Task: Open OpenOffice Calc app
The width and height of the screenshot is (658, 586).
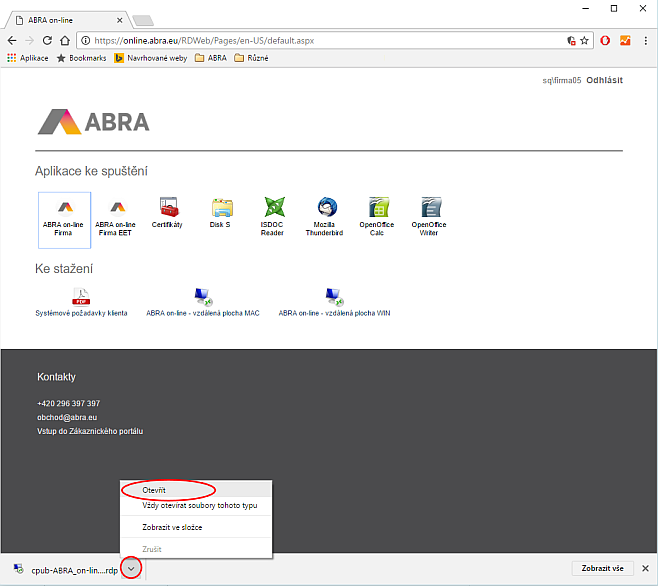Action: [x=377, y=217]
